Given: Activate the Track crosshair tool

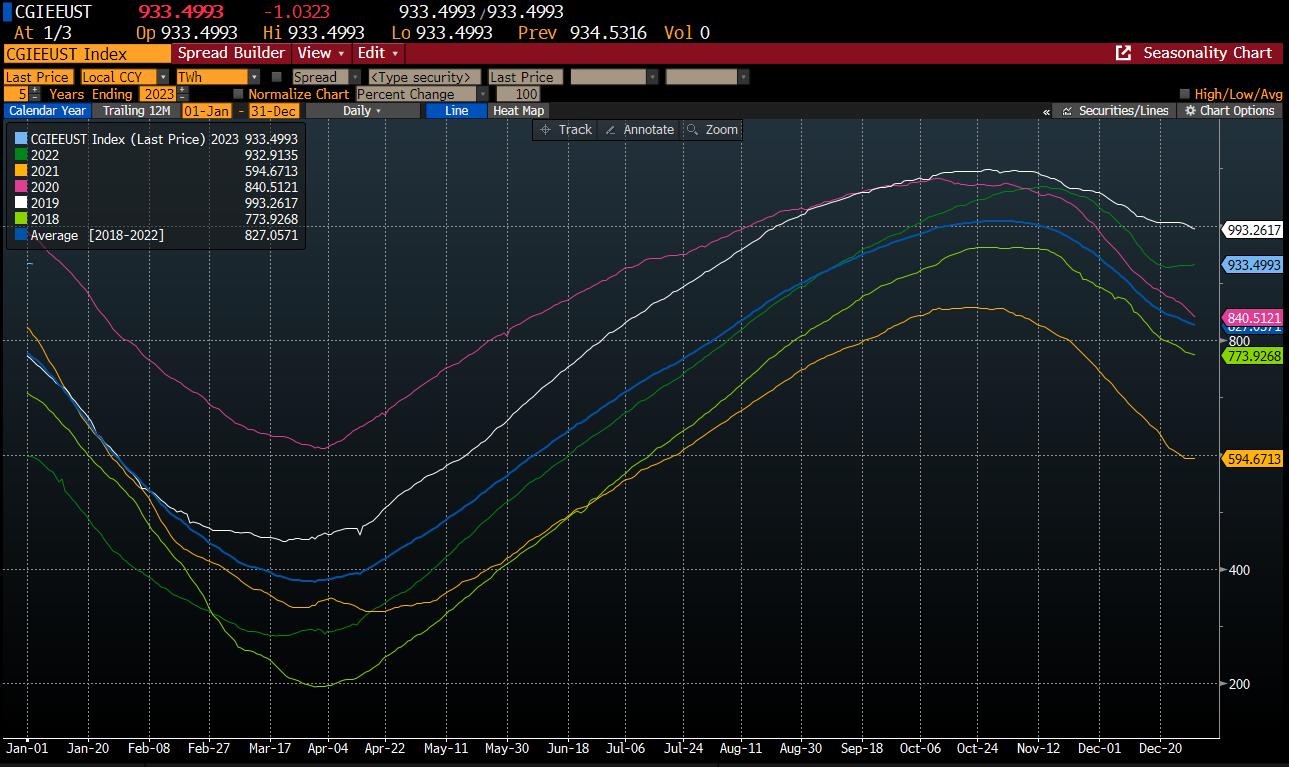Looking at the screenshot, I should tap(566, 130).
